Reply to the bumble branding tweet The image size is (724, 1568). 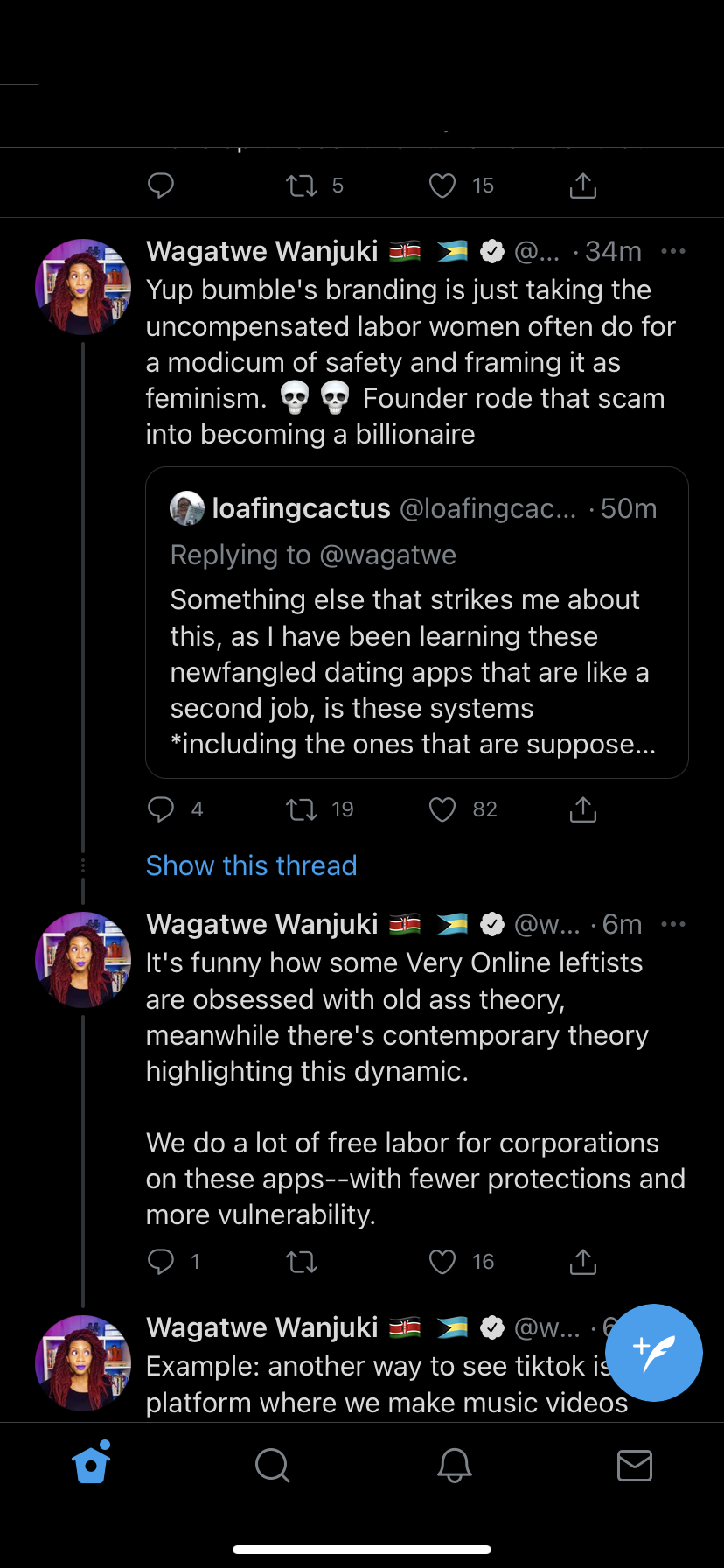pos(161,809)
